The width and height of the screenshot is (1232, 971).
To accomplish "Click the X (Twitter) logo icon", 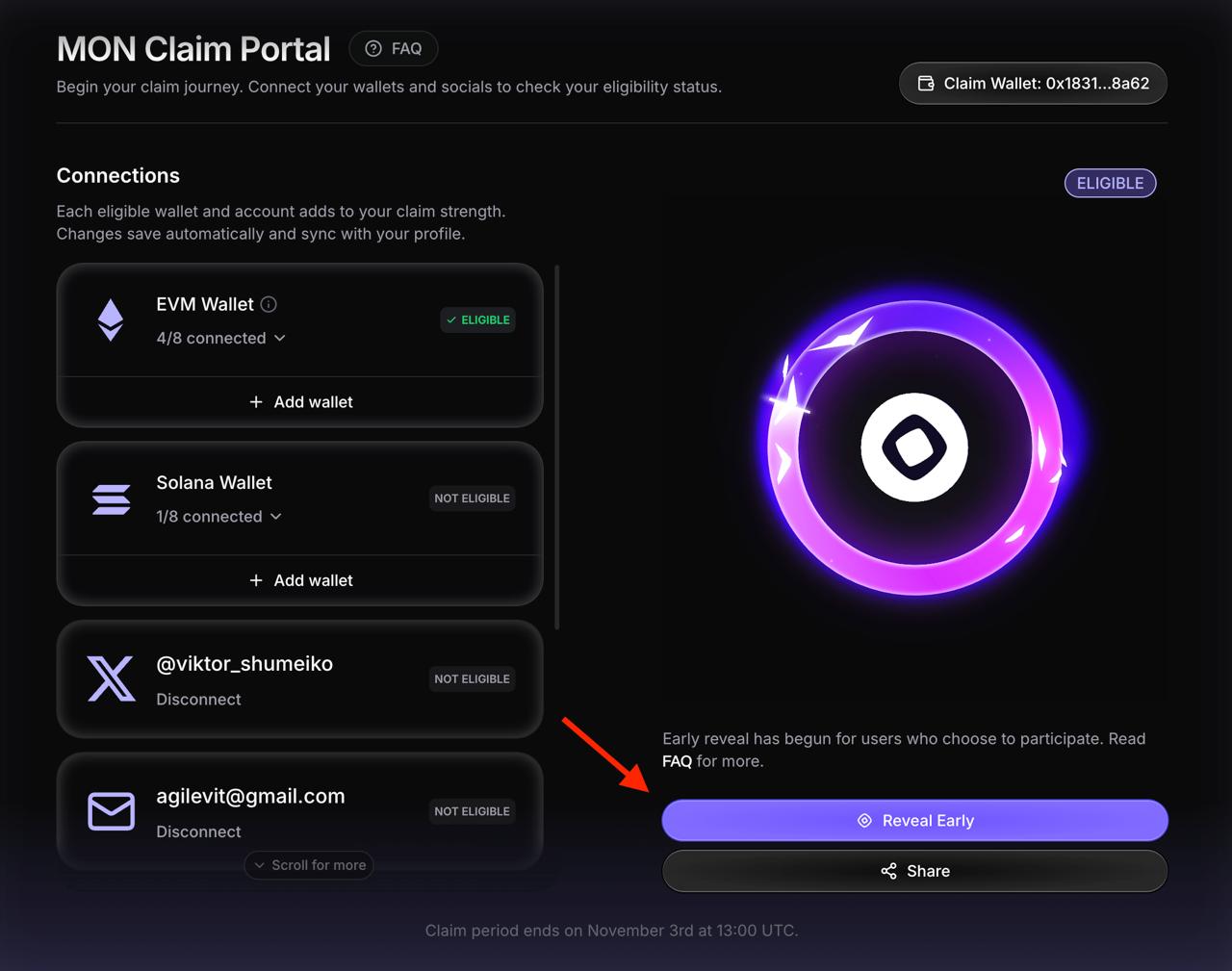I will coord(111,678).
